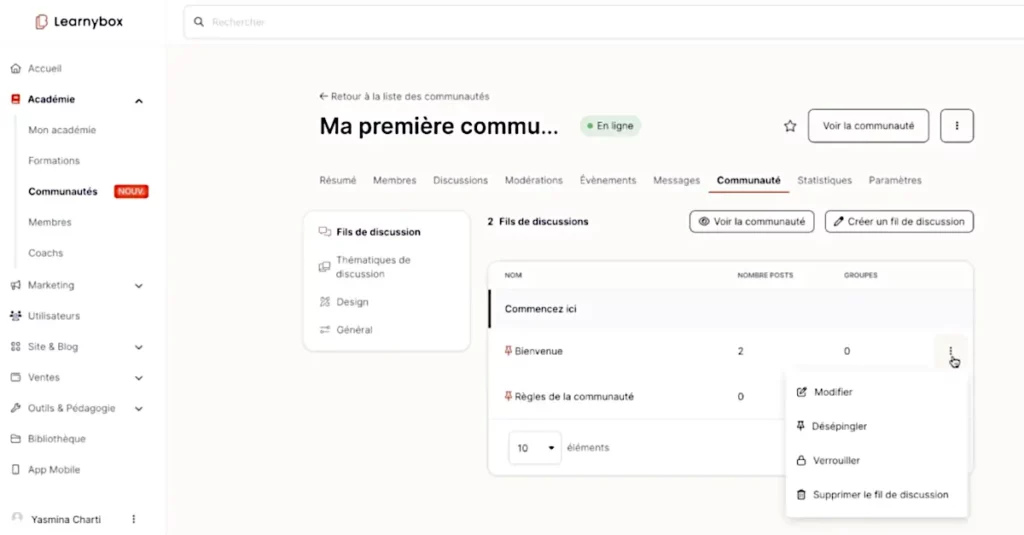The image size is (1024, 535).
Task: Mark community as favorite with star
Action: 790,126
